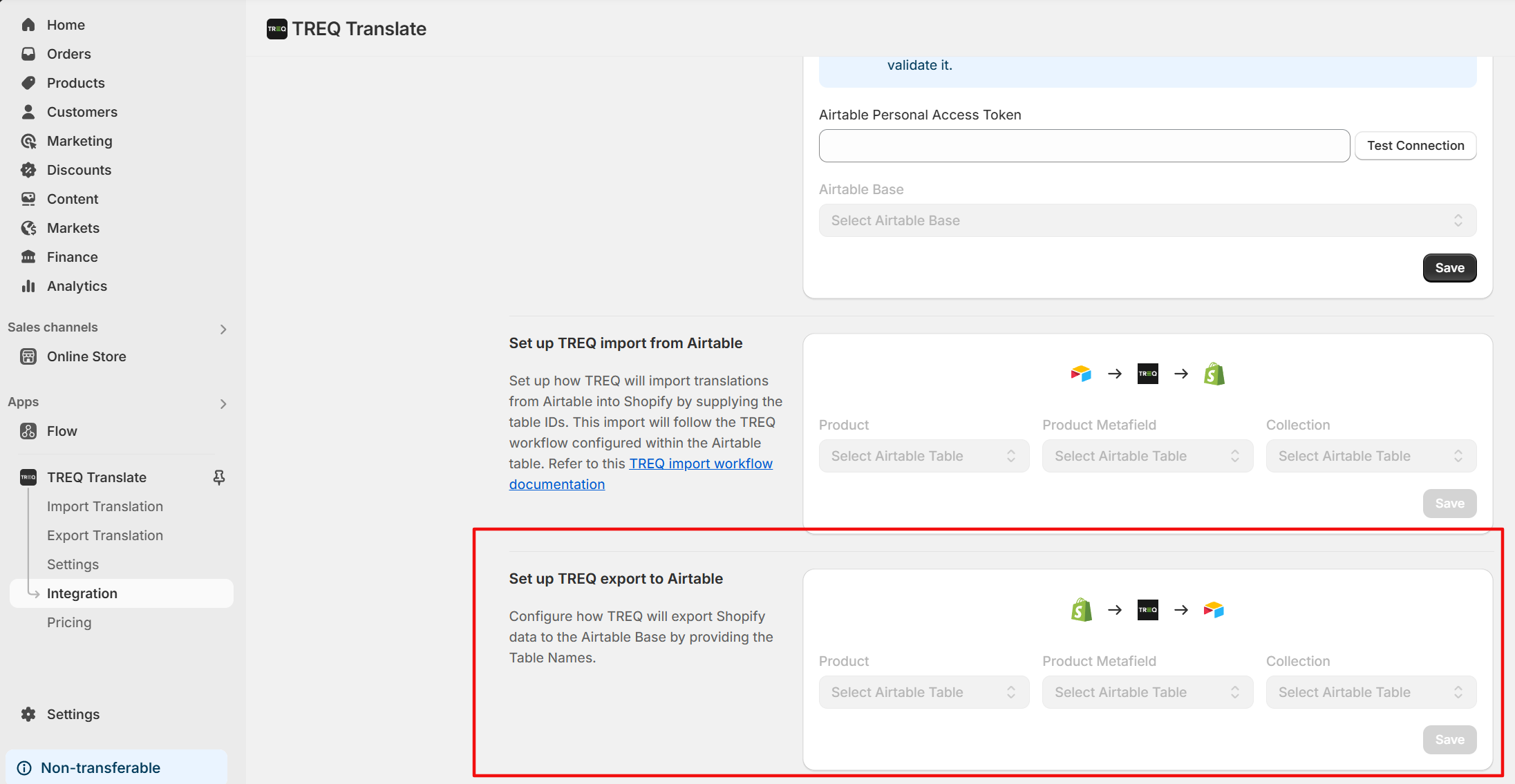
Task: Click Save in import from Airtable card
Action: pyautogui.click(x=1449, y=504)
